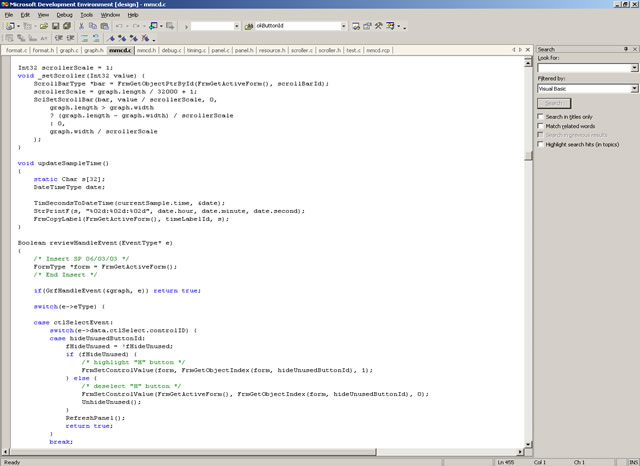Click the Open File folder icon
Viewport: 640px width, 466px height.
[x=44, y=26]
